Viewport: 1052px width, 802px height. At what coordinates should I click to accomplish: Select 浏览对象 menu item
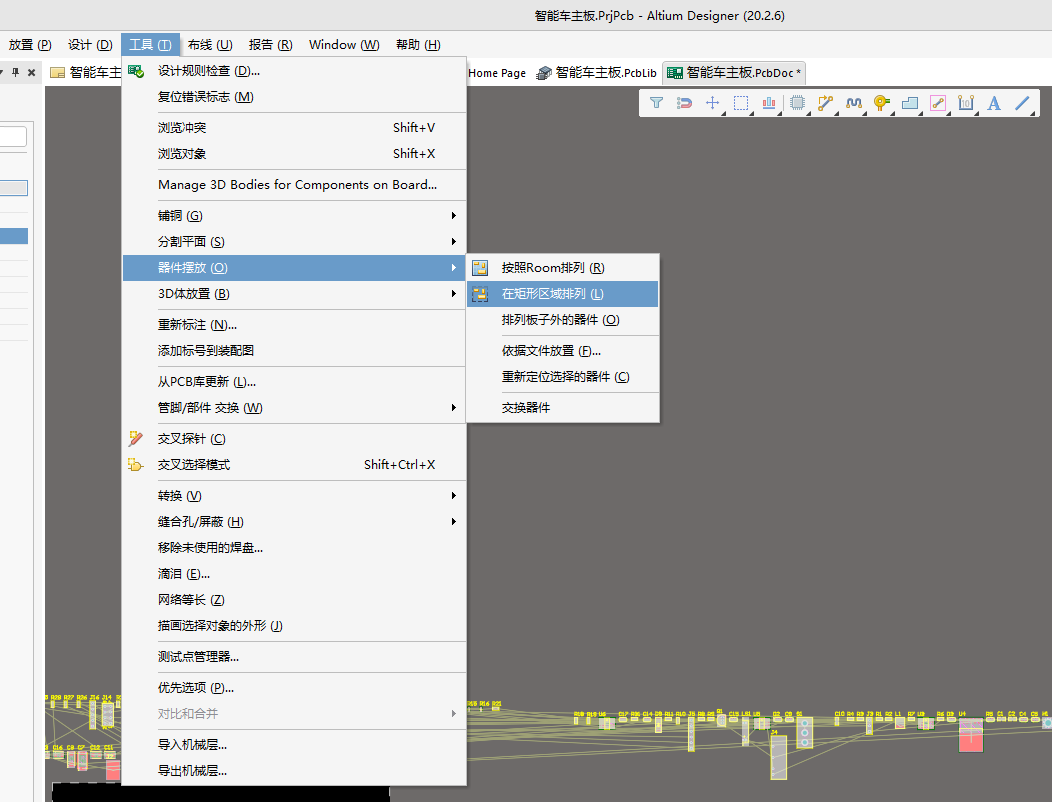[x=294, y=154]
